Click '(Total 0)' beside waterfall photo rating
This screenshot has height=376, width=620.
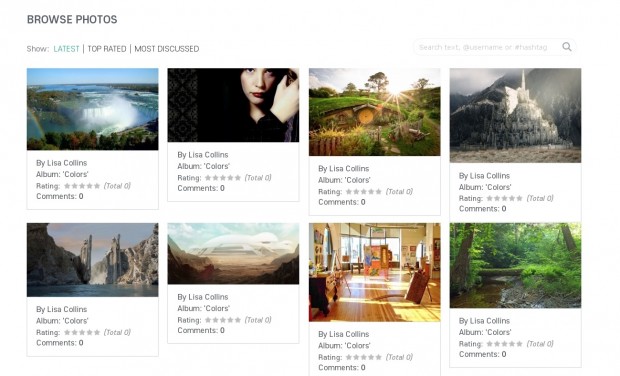coord(117,186)
